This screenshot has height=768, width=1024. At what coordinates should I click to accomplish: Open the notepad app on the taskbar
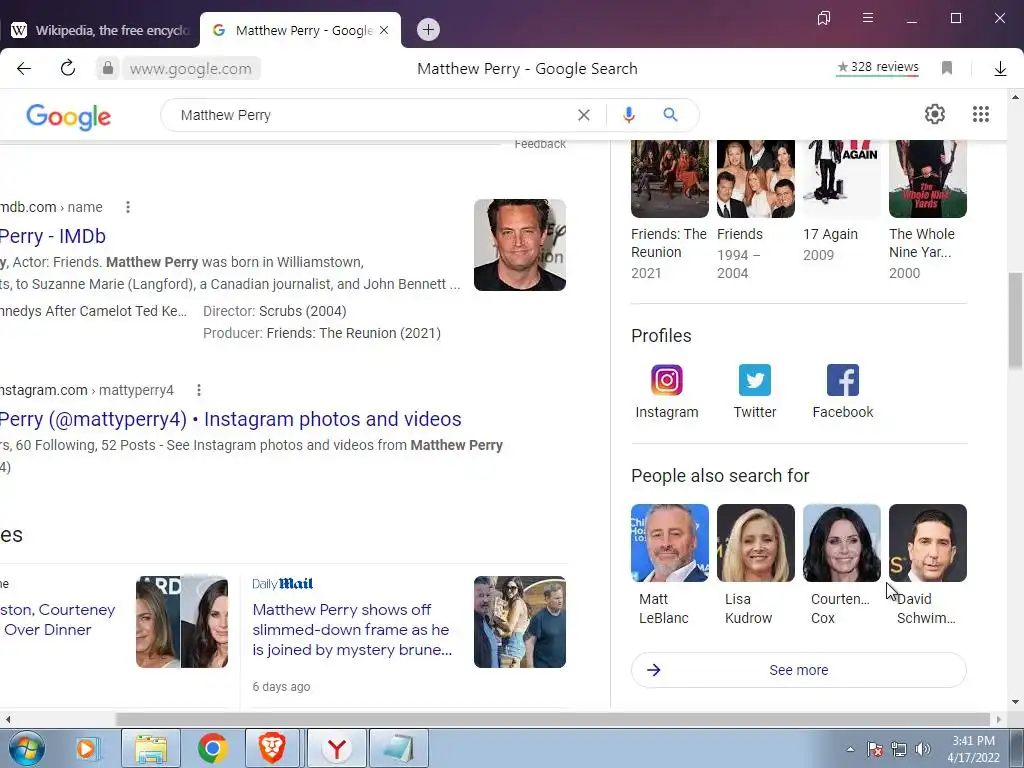398,748
